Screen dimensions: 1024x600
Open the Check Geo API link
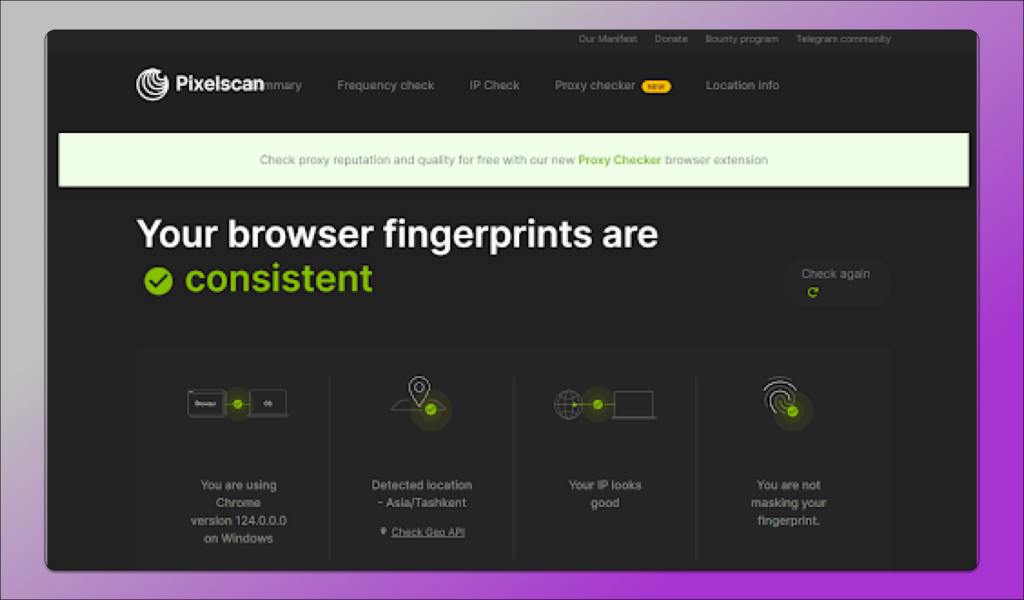(428, 532)
